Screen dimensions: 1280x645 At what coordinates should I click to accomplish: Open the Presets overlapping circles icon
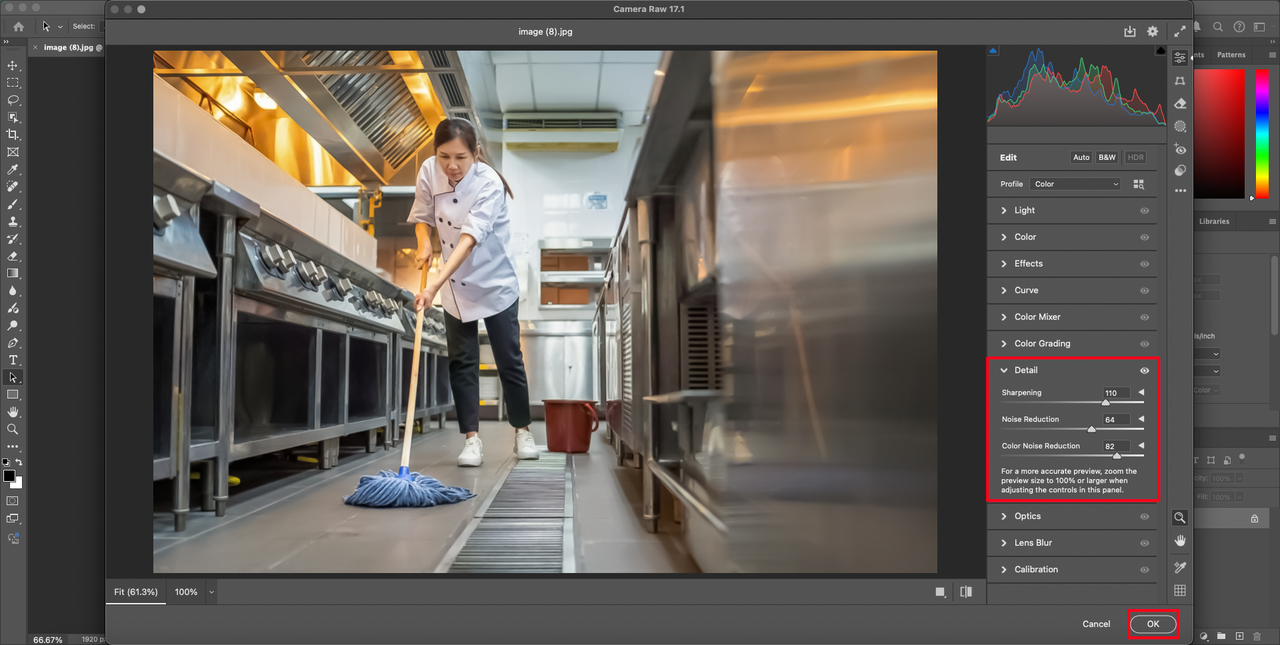(1180, 170)
